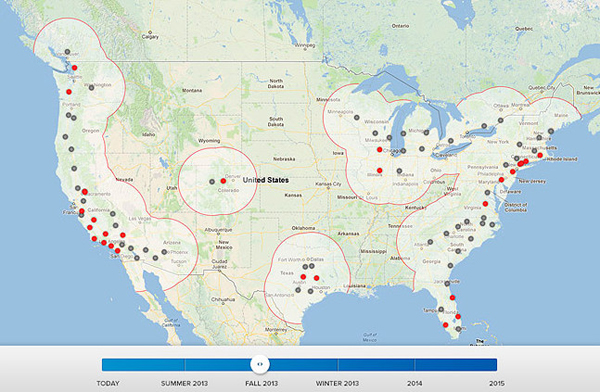
Task: Select the red marker near Sacramento
Action: (x=85, y=192)
